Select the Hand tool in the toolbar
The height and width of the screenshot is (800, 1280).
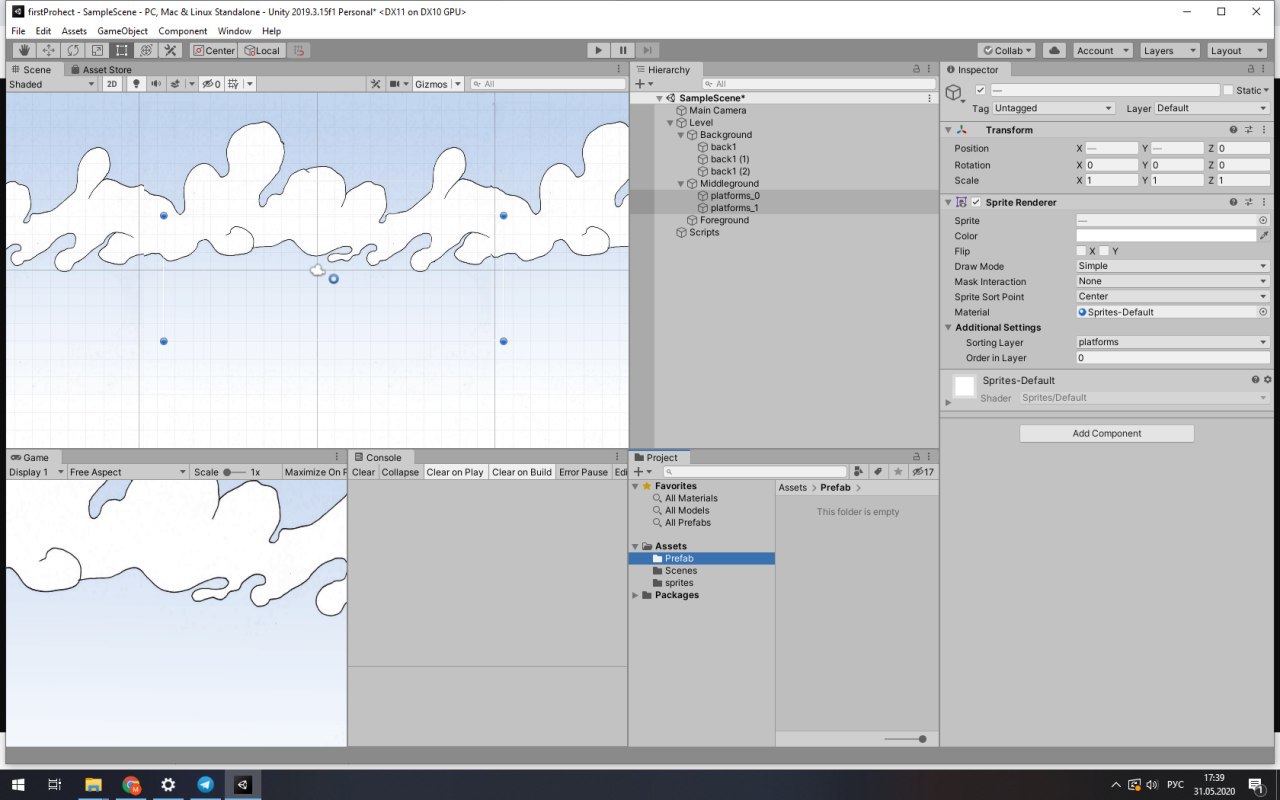point(23,50)
